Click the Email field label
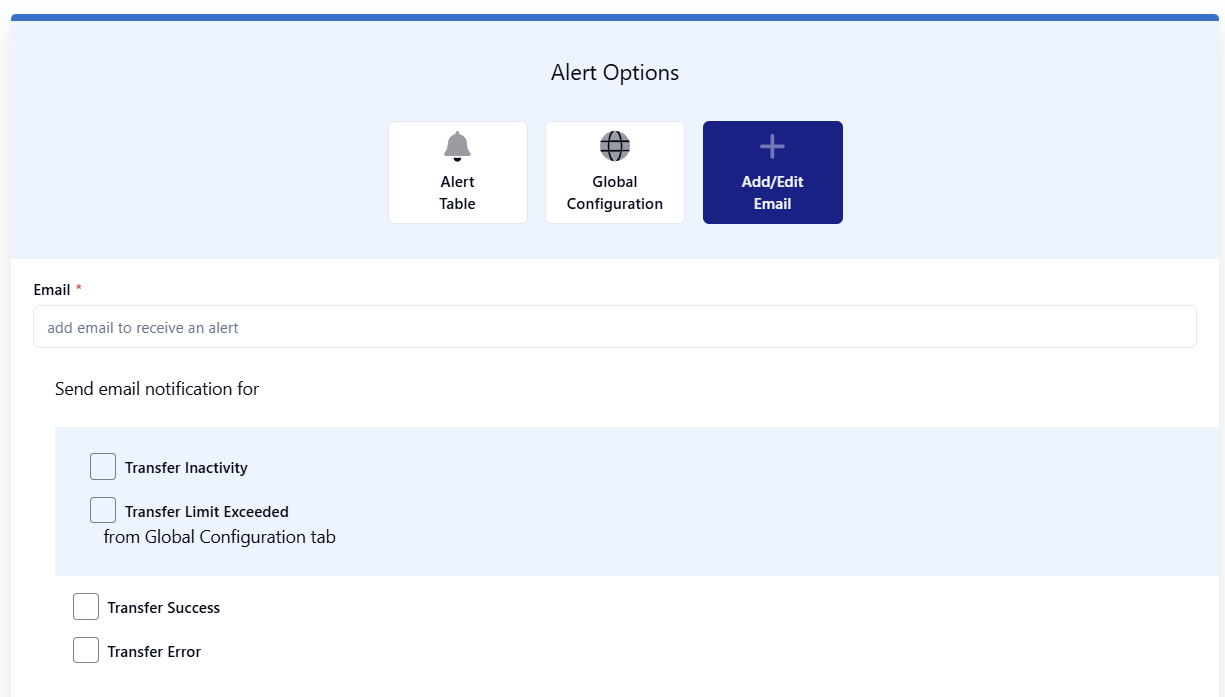The width and height of the screenshot is (1225, 697). (52, 290)
